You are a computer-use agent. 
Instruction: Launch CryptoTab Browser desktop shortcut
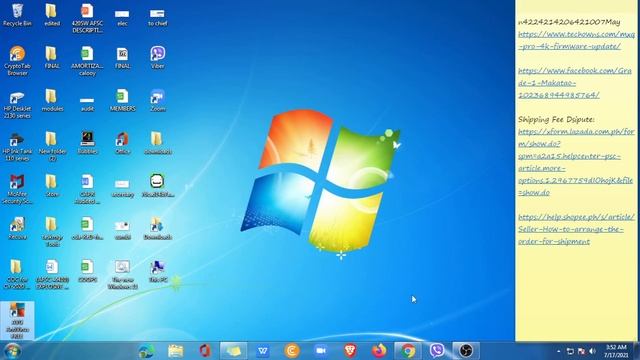coord(17,60)
